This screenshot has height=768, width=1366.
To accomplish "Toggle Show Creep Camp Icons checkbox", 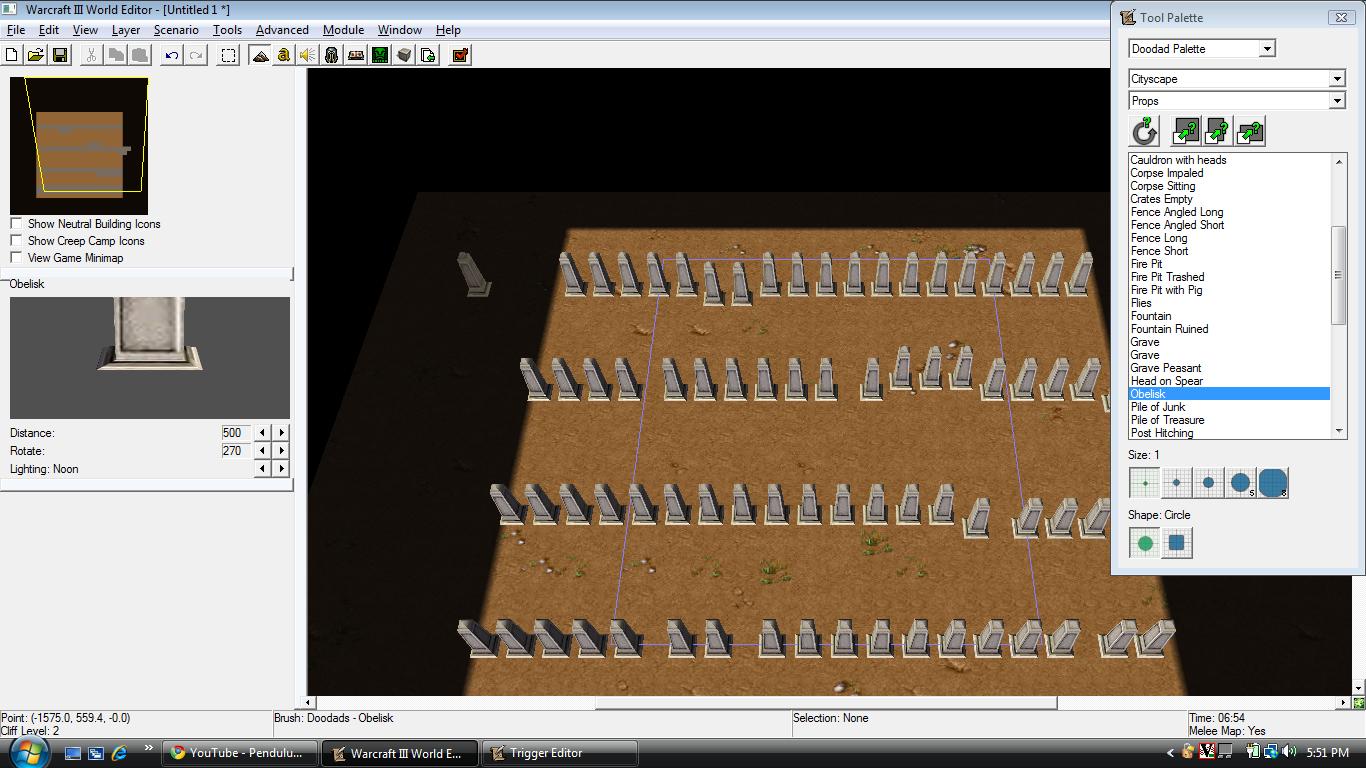I will pos(16,241).
